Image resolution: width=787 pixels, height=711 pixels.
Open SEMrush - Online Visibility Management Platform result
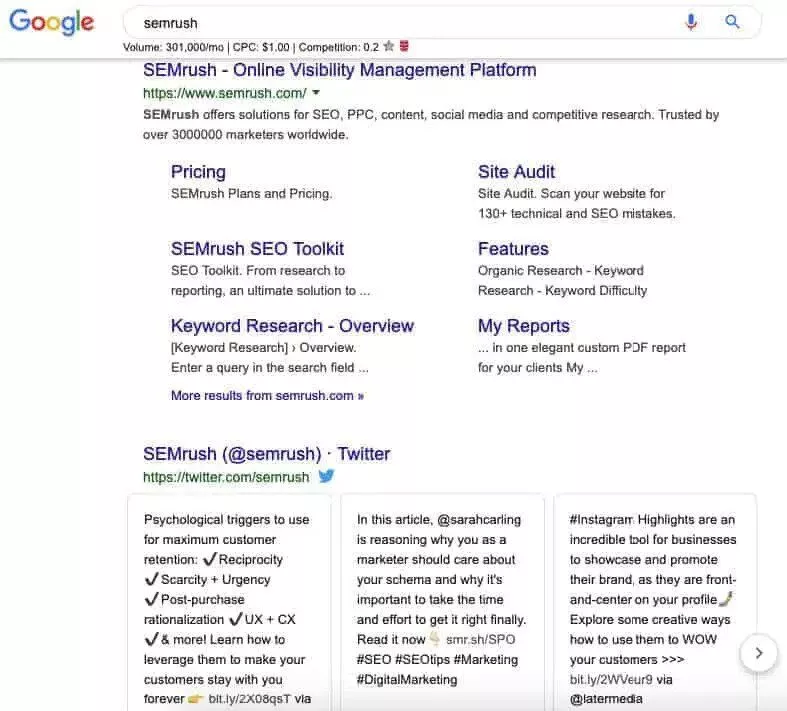click(339, 70)
